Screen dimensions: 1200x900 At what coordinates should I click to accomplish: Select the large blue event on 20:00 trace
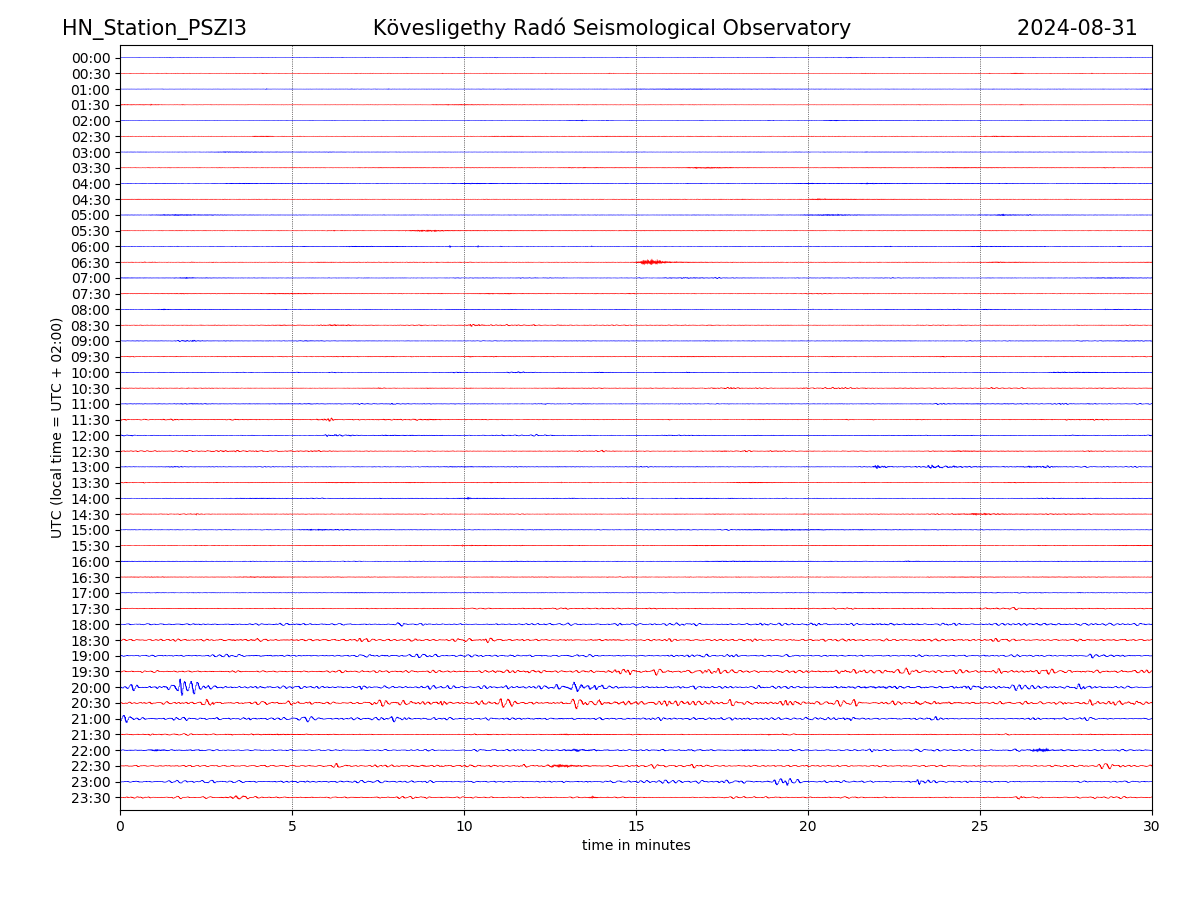pos(186,687)
